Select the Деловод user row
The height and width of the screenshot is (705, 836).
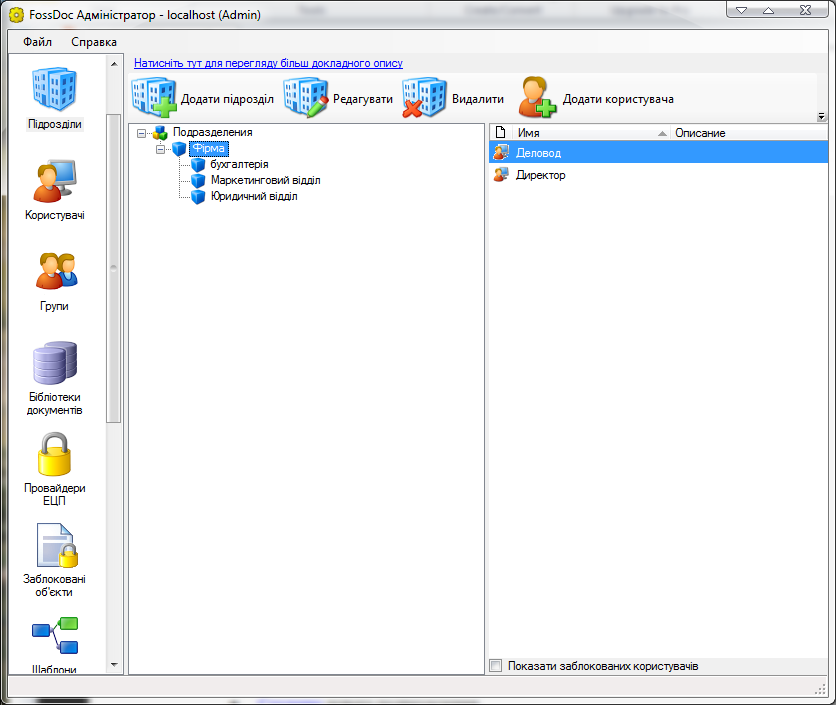[658, 153]
